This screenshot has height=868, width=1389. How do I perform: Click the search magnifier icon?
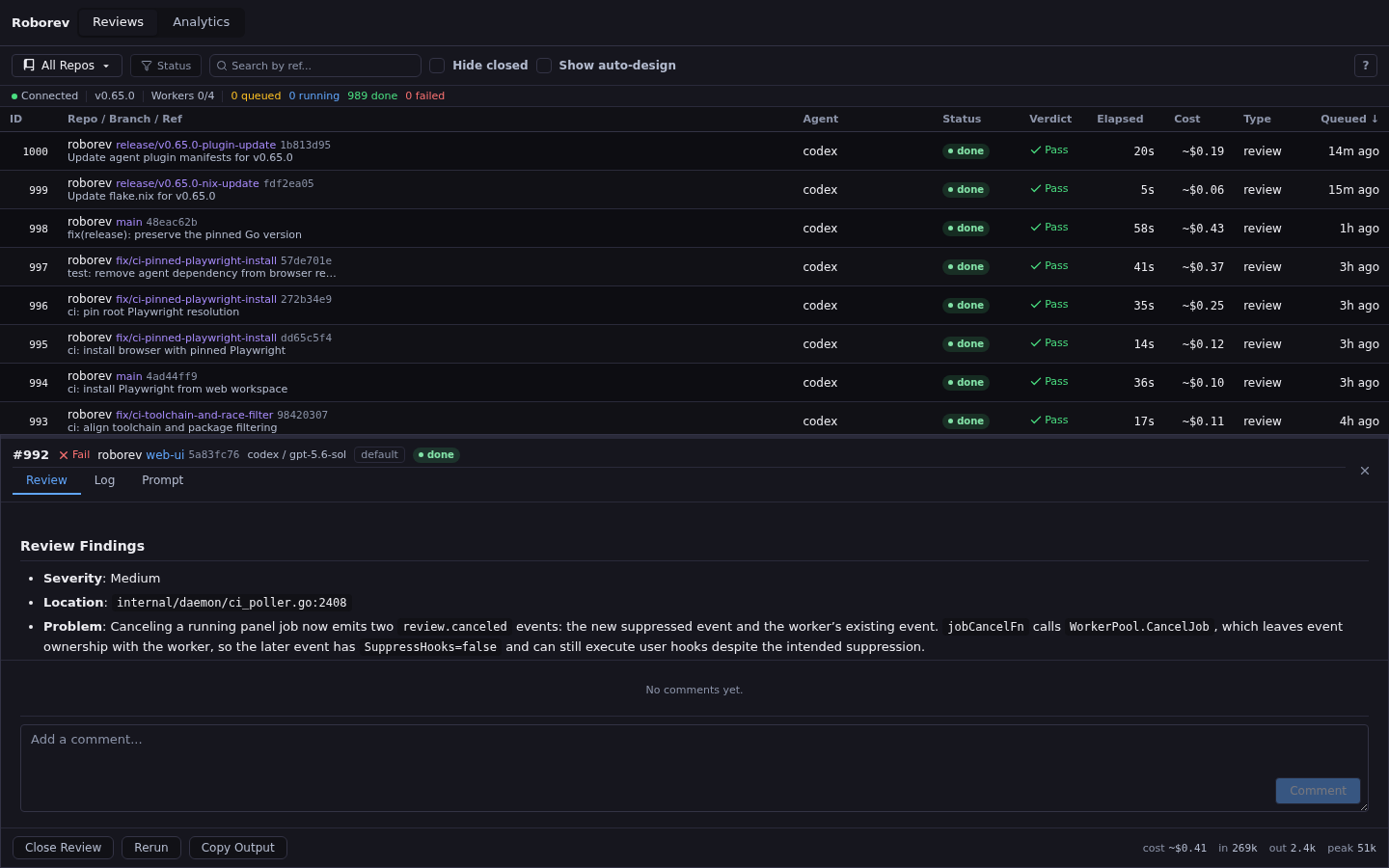(x=222, y=66)
